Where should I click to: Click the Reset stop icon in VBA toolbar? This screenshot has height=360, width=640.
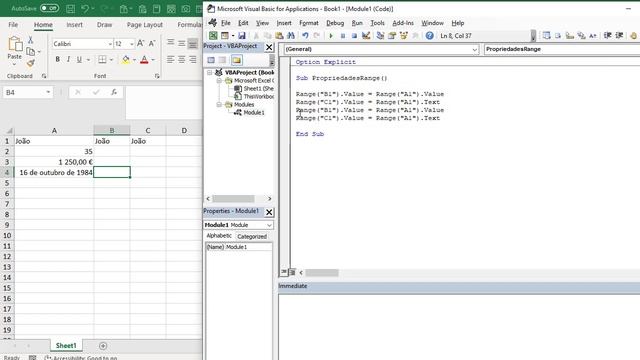[354, 36]
